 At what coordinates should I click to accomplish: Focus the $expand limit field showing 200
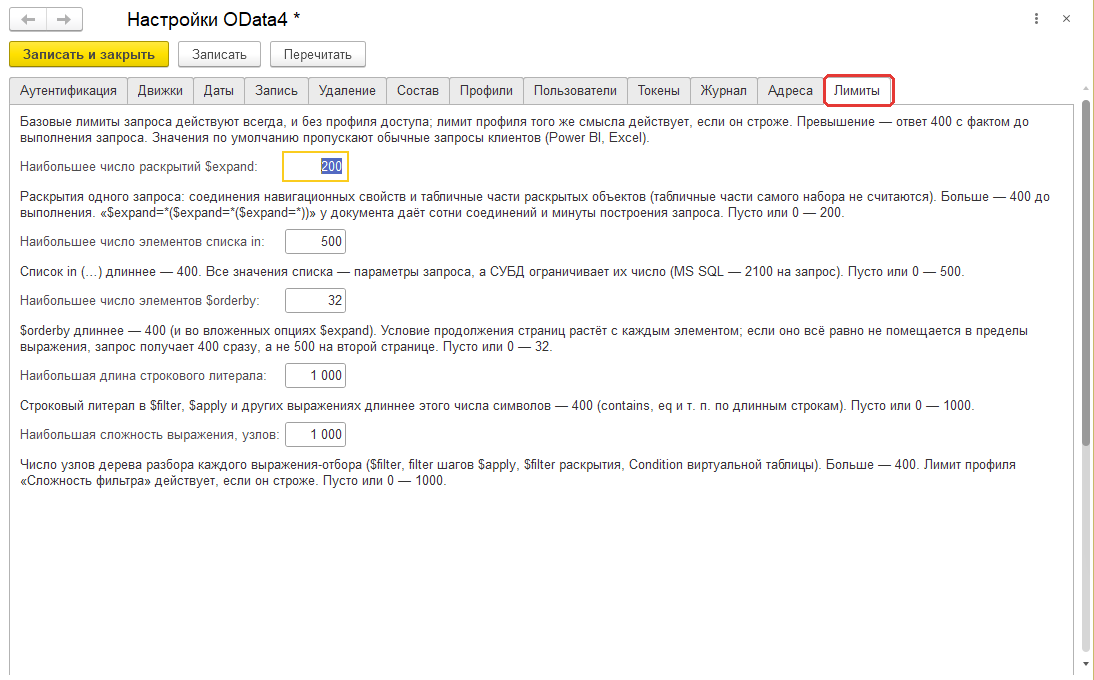coord(315,167)
